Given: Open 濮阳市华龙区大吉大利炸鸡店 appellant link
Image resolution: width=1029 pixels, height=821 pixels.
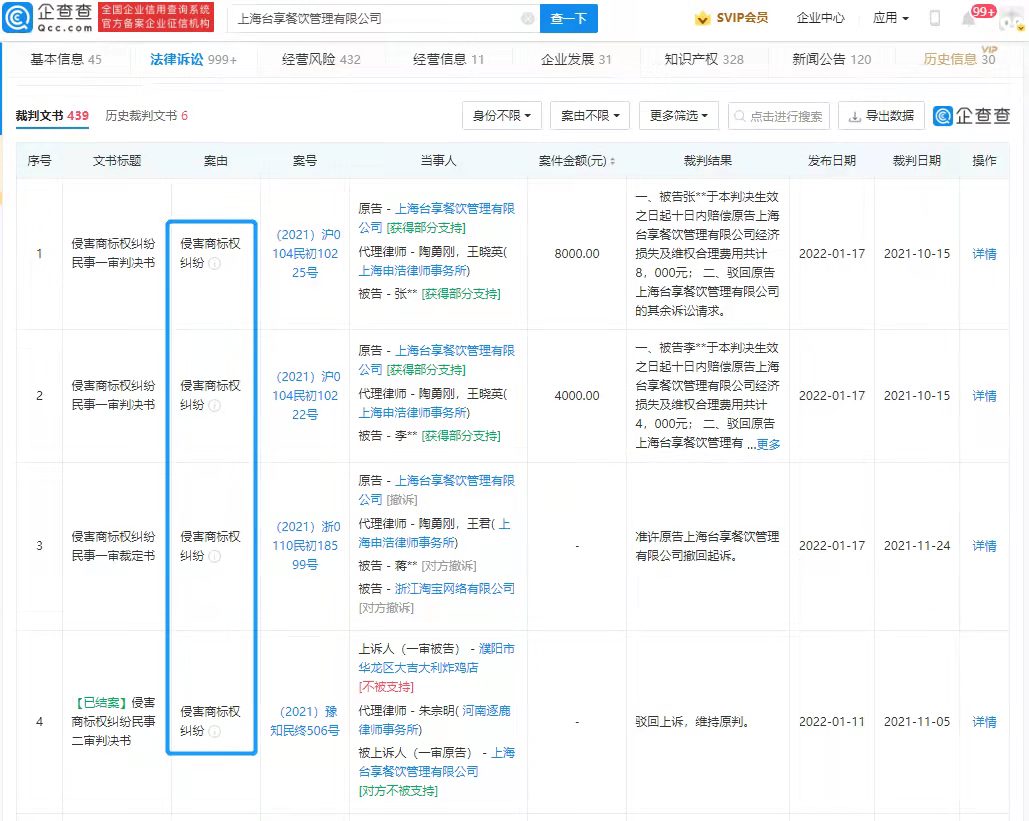Looking at the screenshot, I should coord(436,658).
